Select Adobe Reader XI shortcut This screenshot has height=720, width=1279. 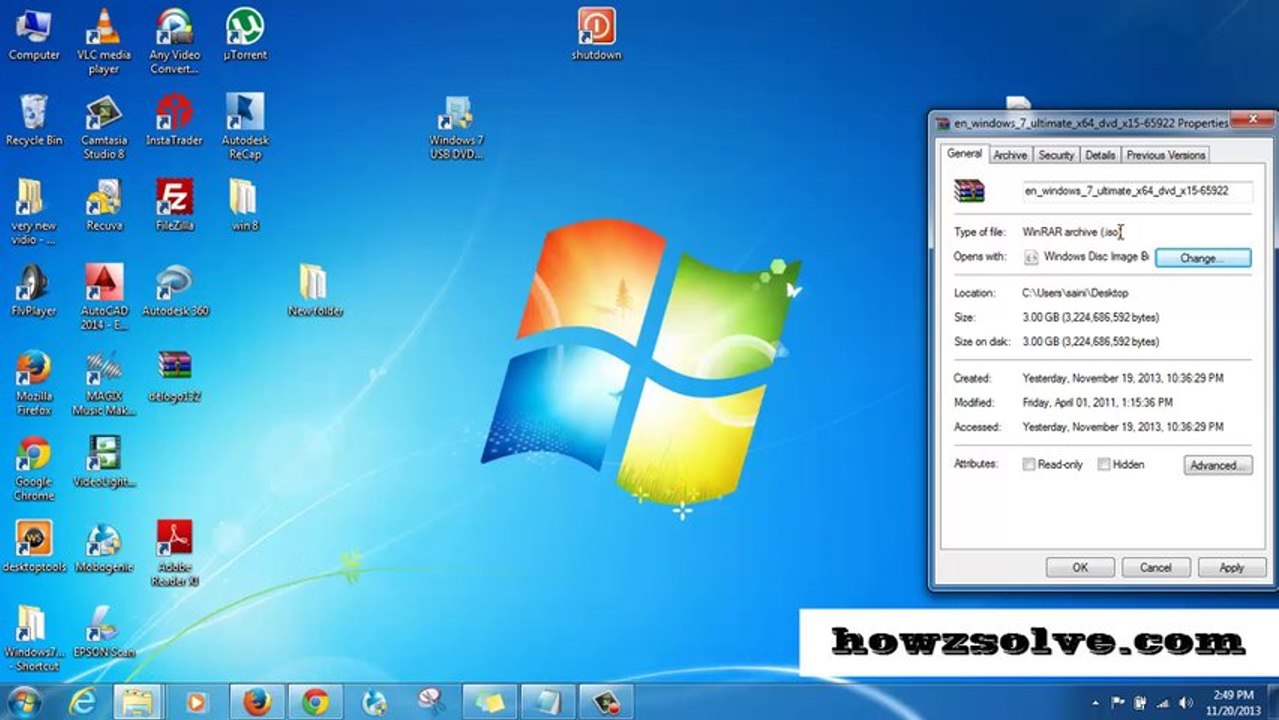click(174, 553)
